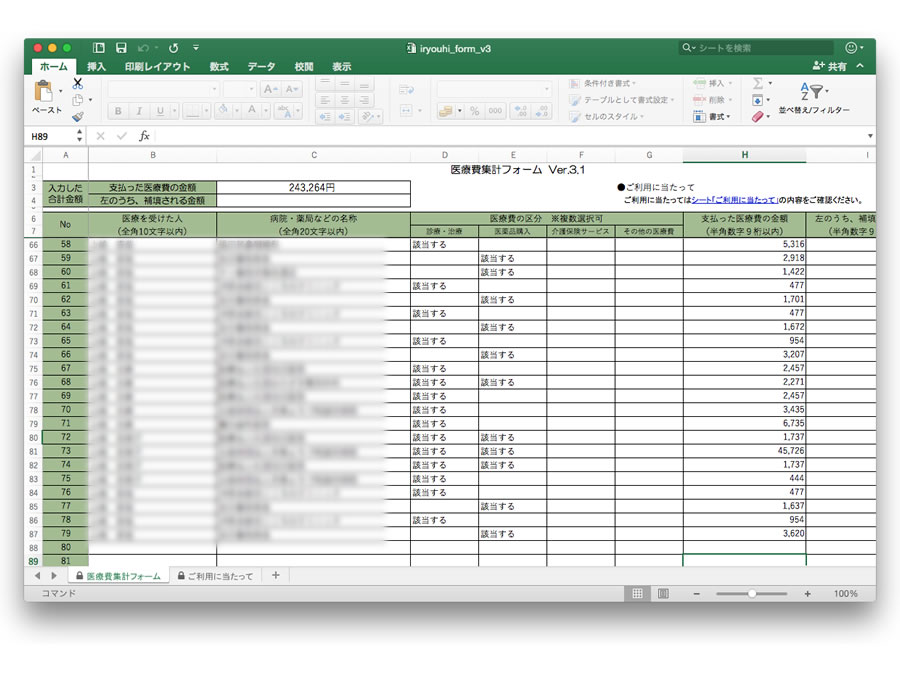This screenshot has height=675, width=900.
Task: Click the Increase Indent icon
Action: coord(344,117)
